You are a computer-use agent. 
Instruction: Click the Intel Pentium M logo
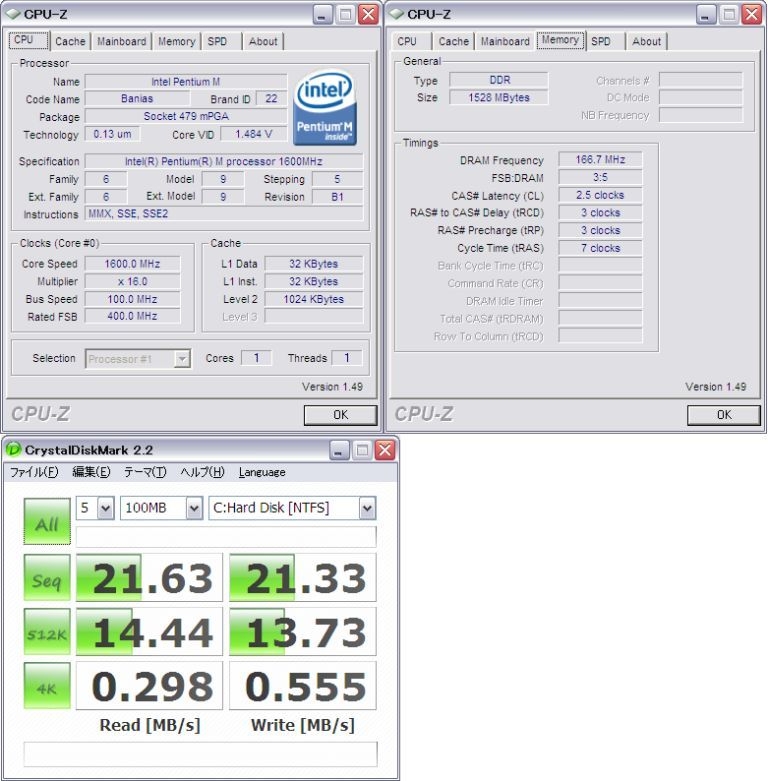click(325, 108)
